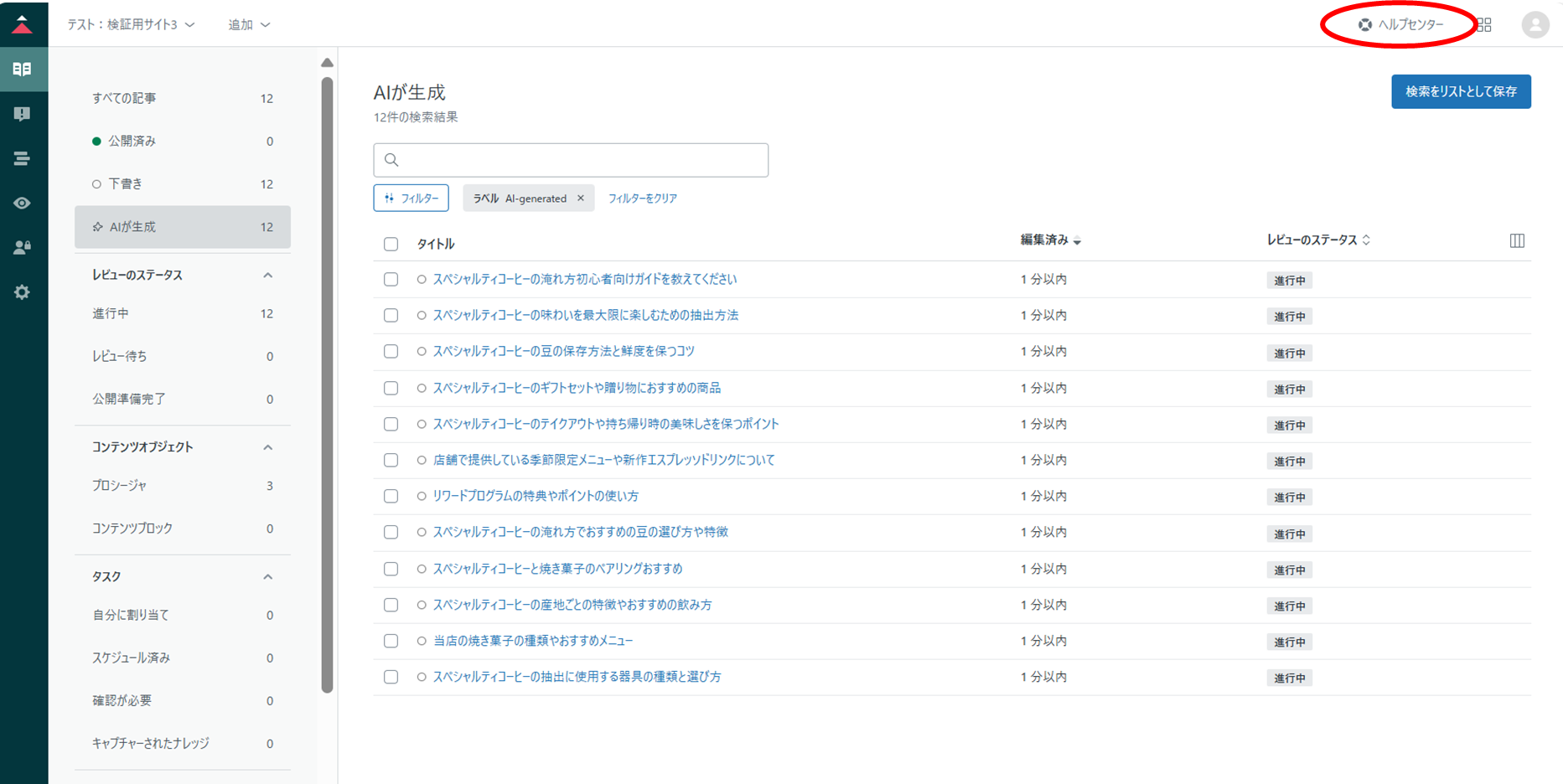This screenshot has height=784, width=1563.
Task: Open the テスト：検証用サイト3 dropdown
Action: pyautogui.click(x=131, y=25)
